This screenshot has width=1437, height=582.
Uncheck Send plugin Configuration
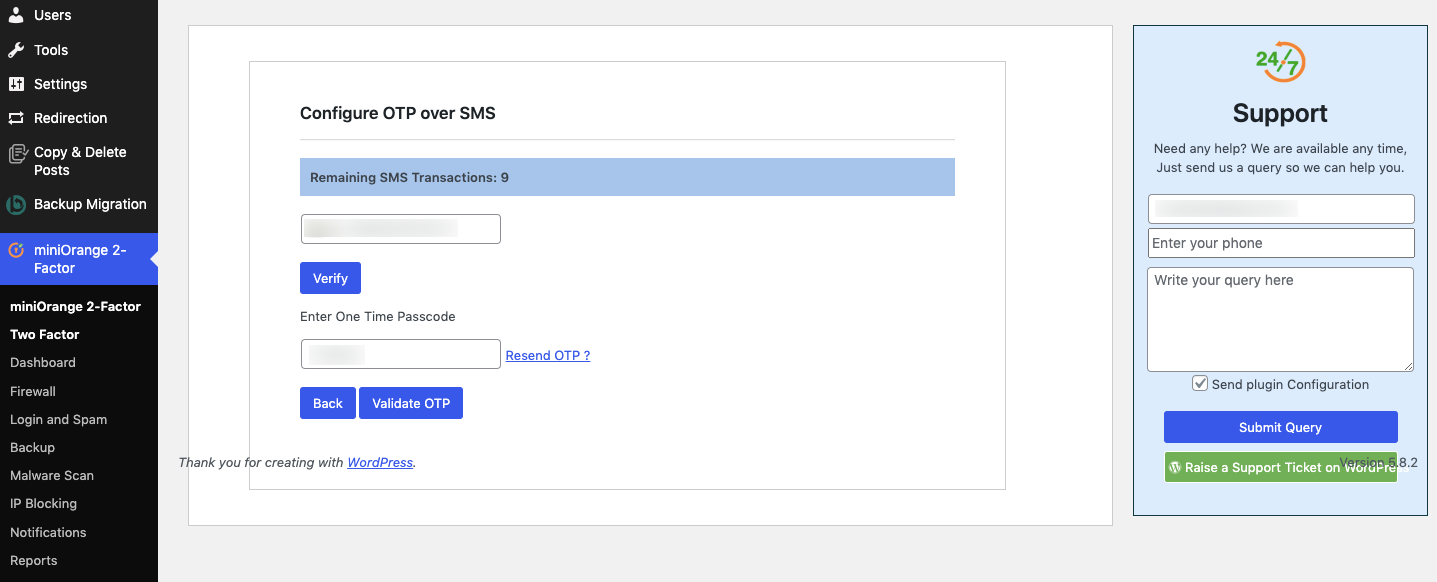click(x=1199, y=383)
